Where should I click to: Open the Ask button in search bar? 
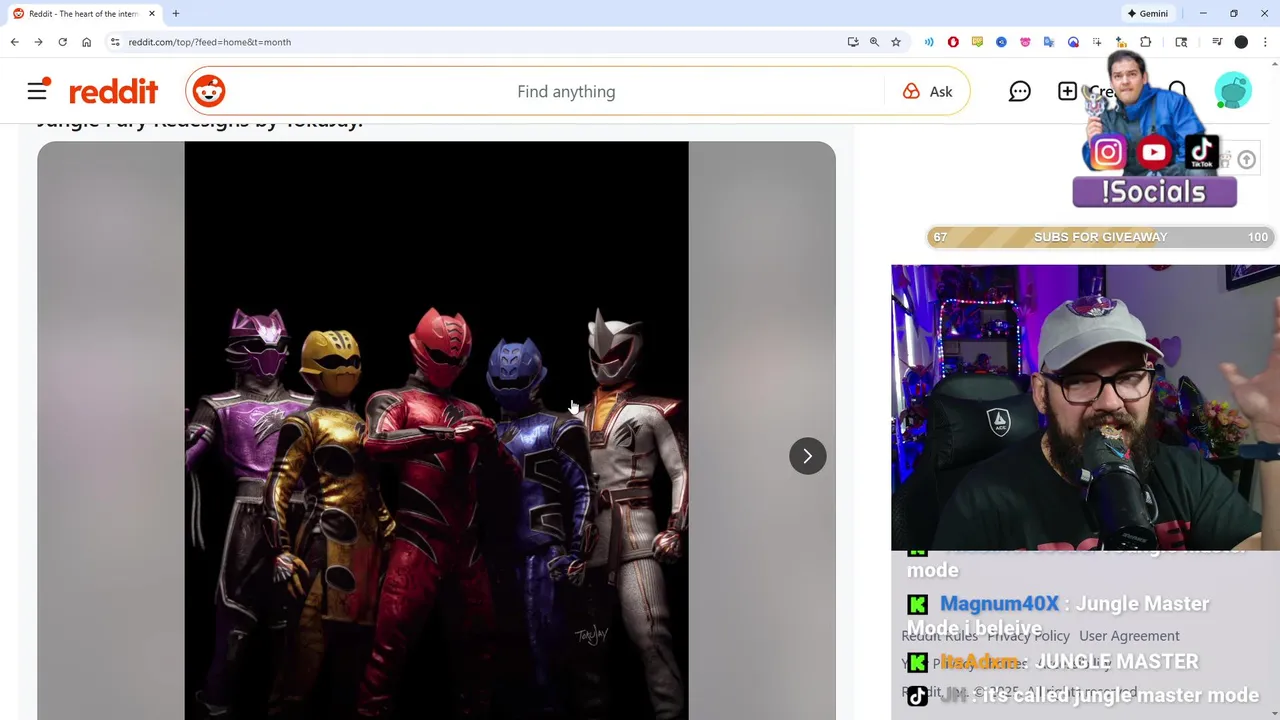(x=927, y=91)
